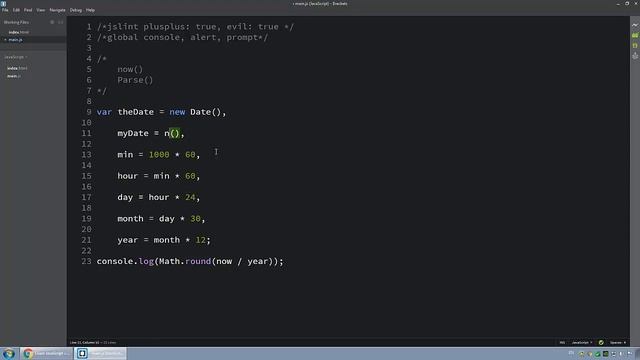This screenshot has width=640, height=360.
Task: Open the JavaScript language mode dropdown
Action: pyautogui.click(x=582, y=342)
